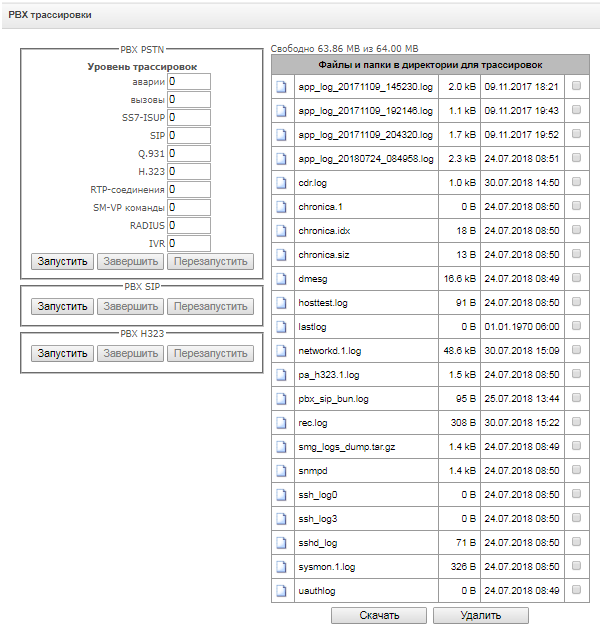Mark the networkd.1.log checkbox
The image size is (602, 635).
(x=576, y=349)
